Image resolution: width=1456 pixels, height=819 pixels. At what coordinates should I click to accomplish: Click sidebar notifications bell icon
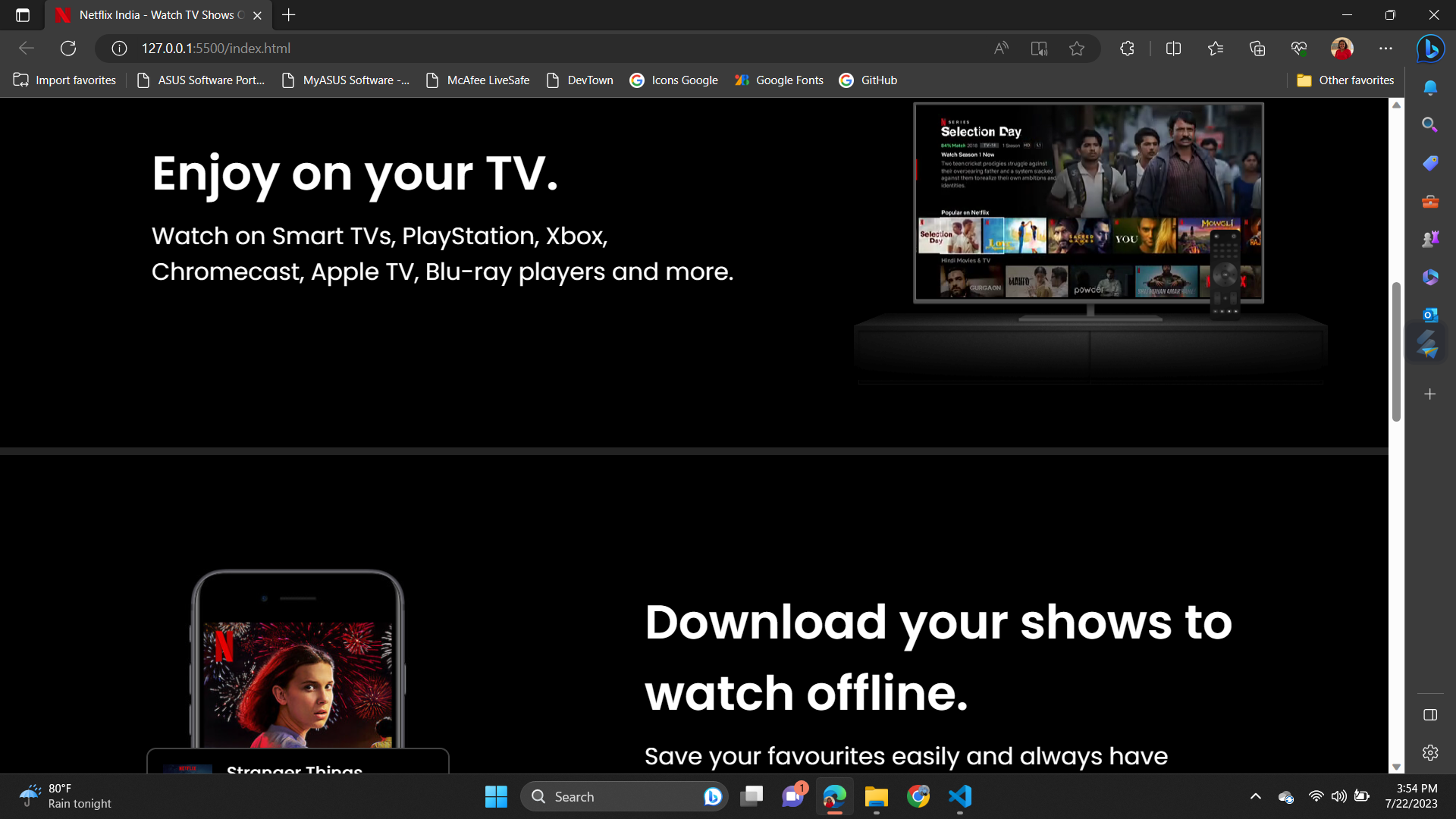pyautogui.click(x=1430, y=87)
